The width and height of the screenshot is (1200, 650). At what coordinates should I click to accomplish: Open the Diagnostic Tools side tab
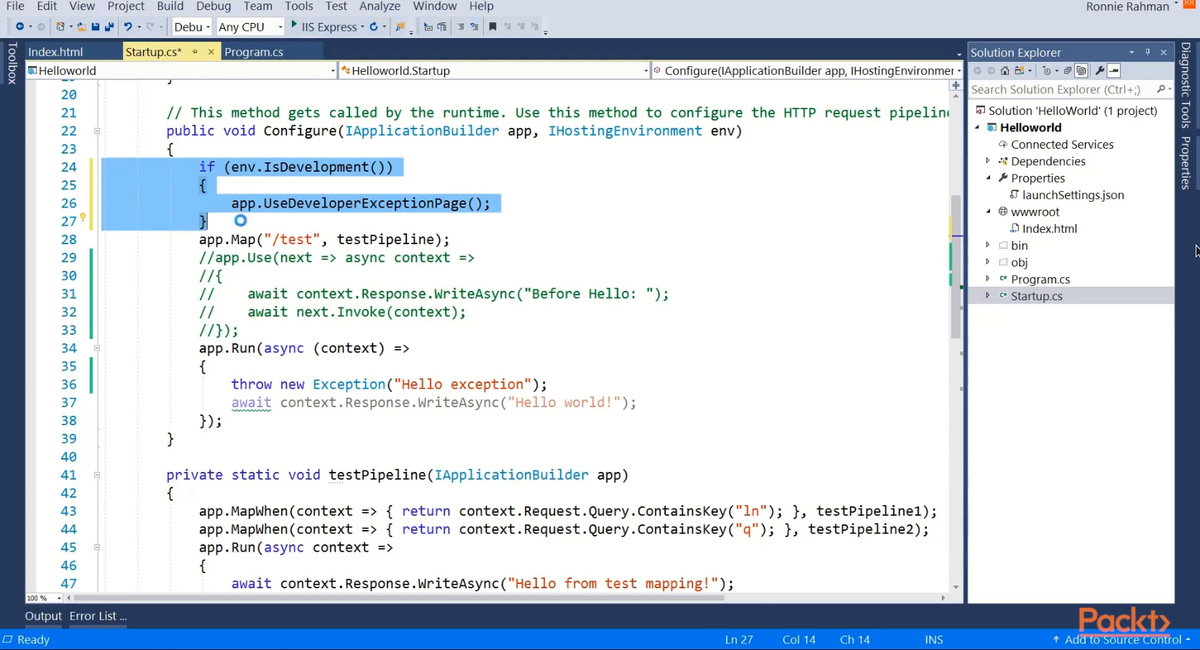(1186, 85)
